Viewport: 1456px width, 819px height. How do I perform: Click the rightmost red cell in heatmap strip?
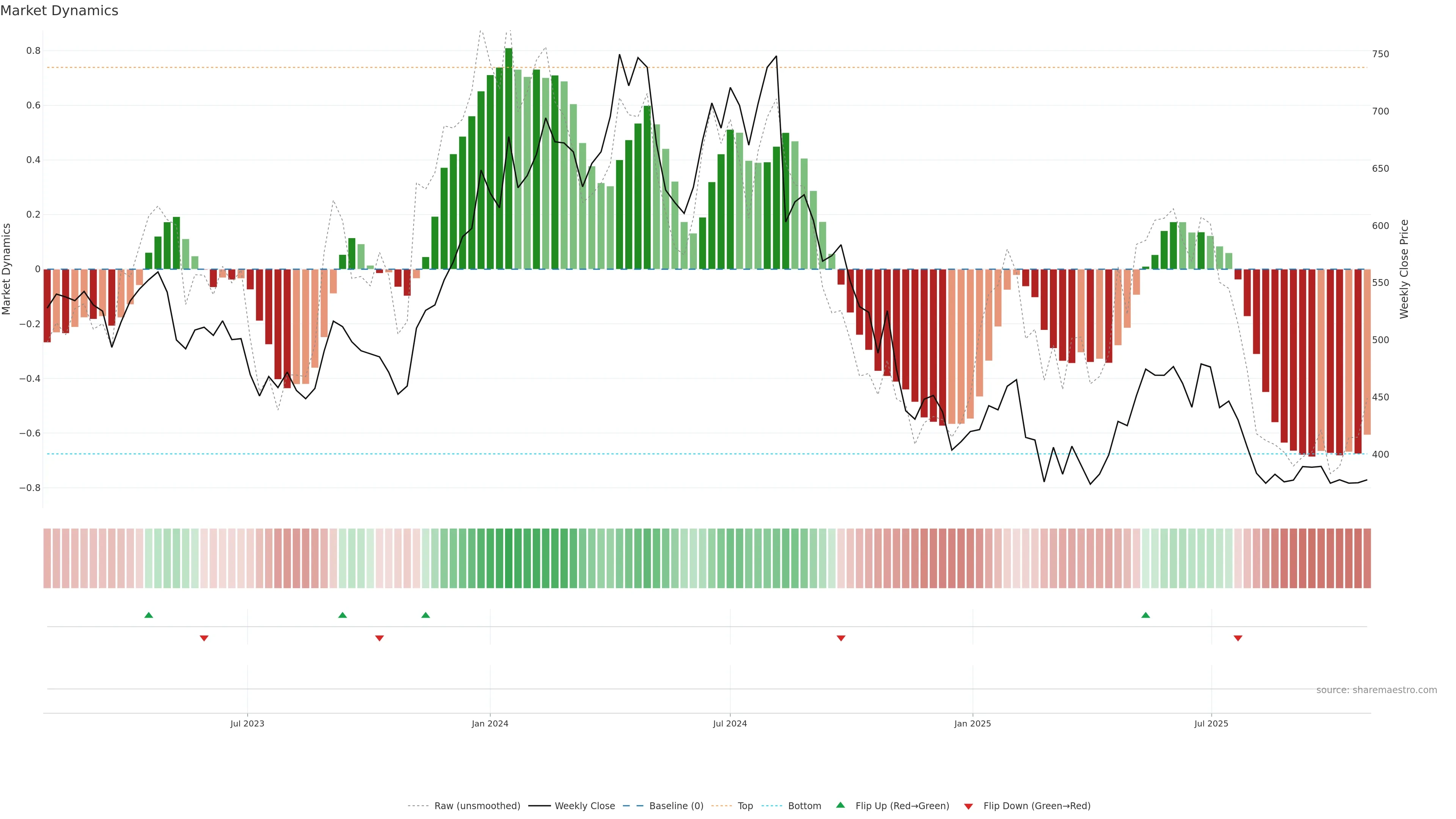(x=1367, y=558)
